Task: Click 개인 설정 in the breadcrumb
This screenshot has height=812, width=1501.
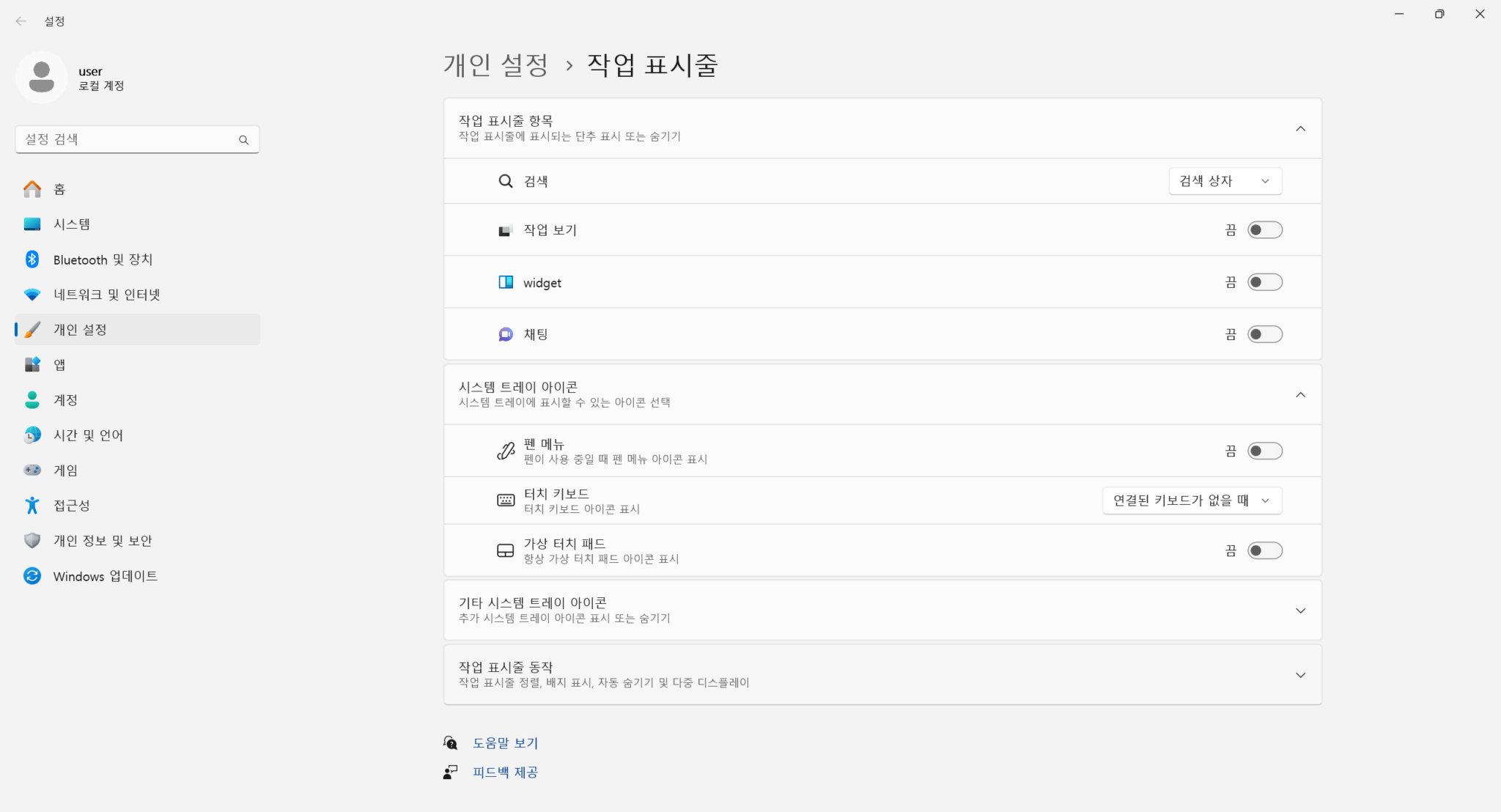Action: coord(495,65)
